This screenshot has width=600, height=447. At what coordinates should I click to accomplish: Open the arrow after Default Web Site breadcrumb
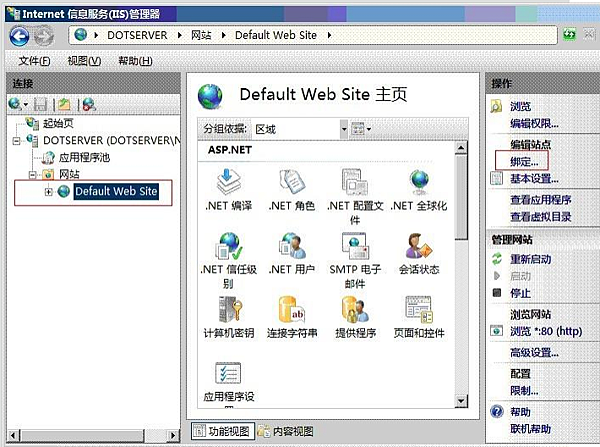[329, 35]
